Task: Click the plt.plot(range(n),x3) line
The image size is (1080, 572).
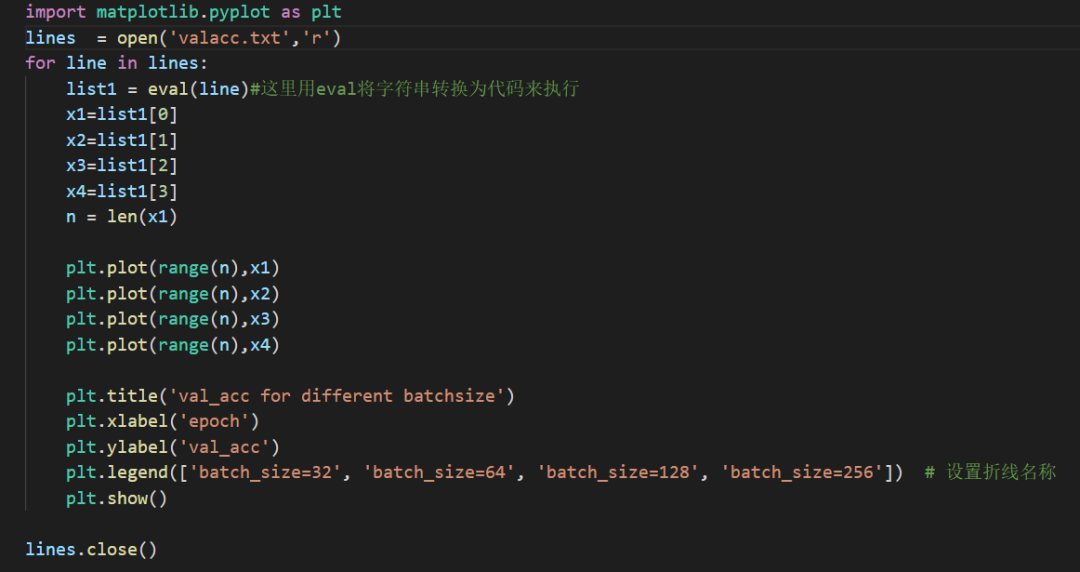Action: pyautogui.click(x=173, y=319)
